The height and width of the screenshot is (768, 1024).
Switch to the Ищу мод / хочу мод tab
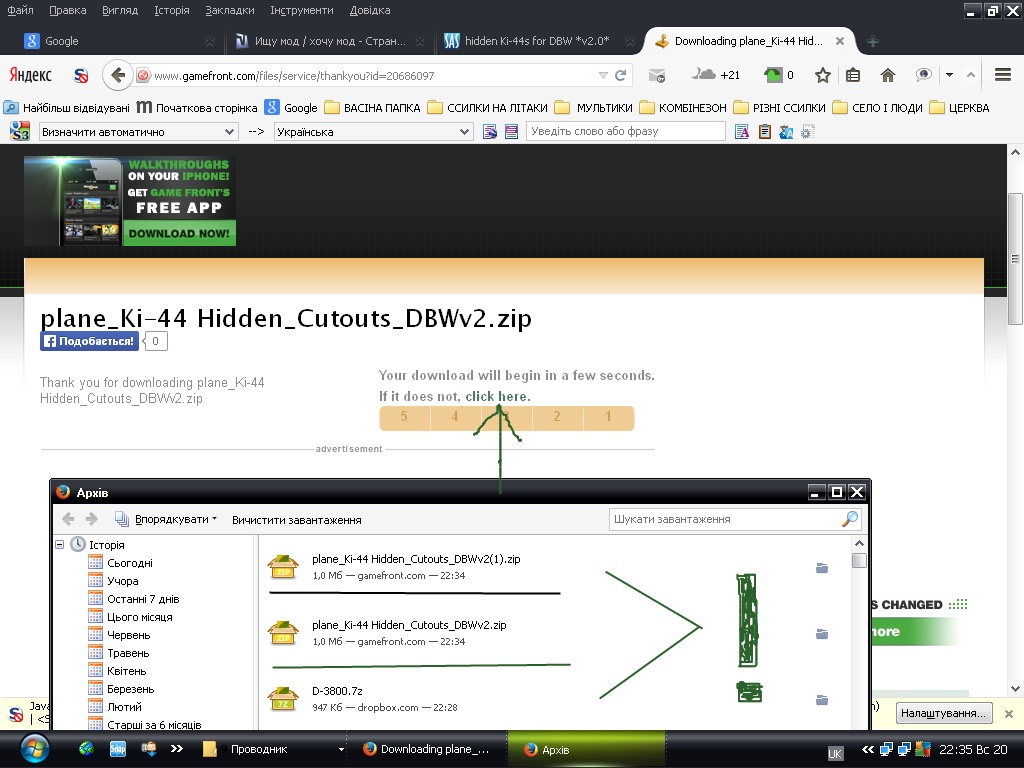click(x=330, y=41)
